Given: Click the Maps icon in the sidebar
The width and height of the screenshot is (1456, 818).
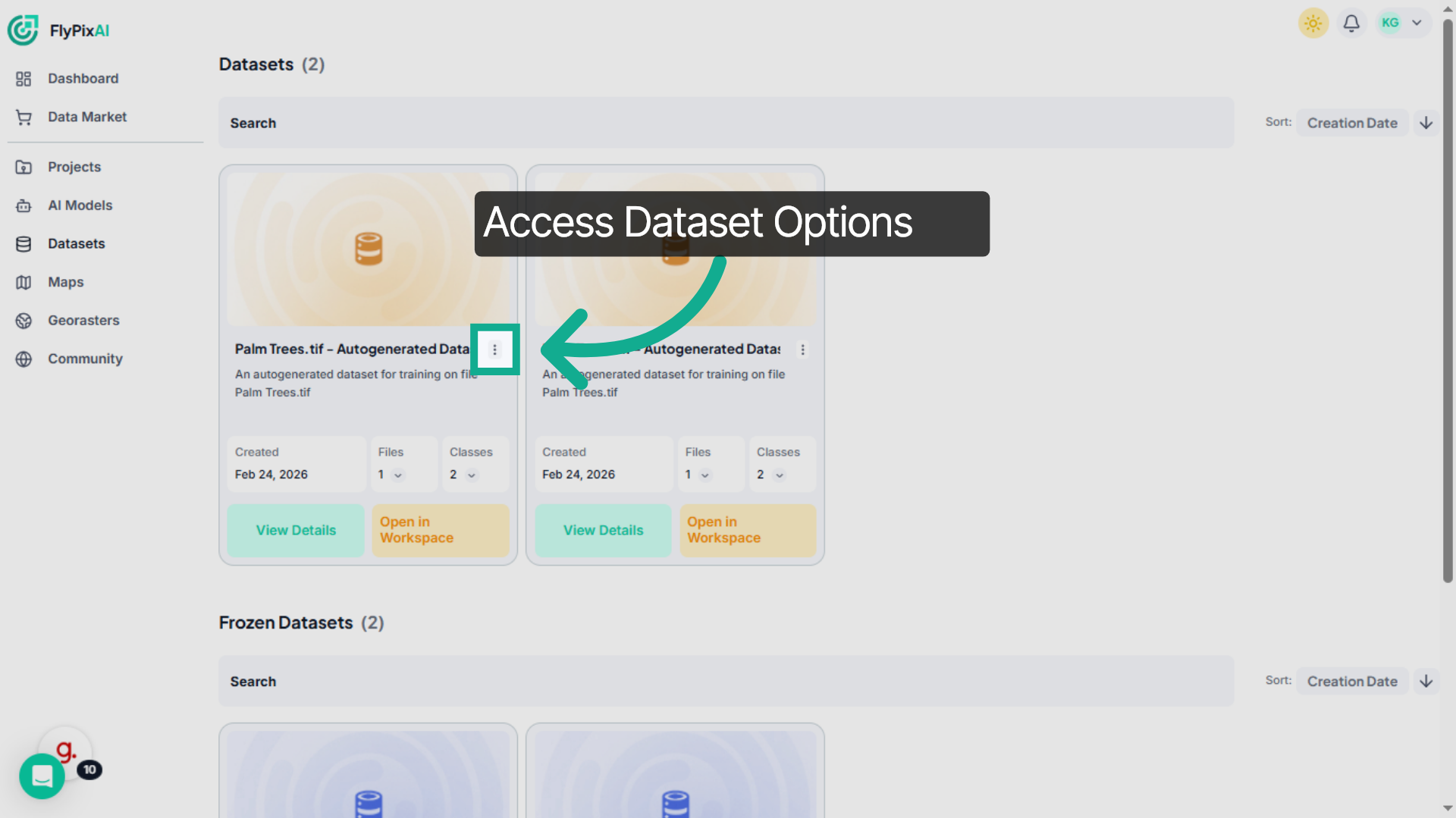Looking at the screenshot, I should click(x=24, y=283).
